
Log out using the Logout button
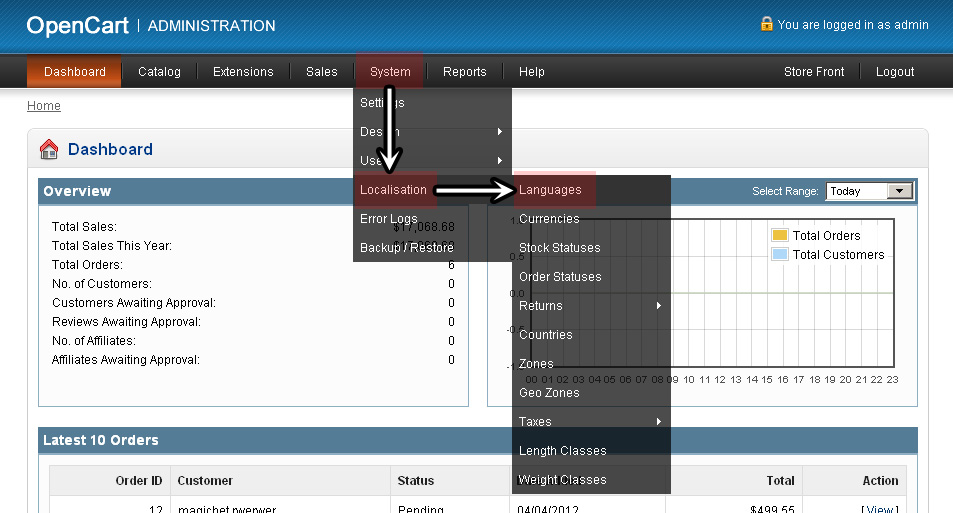tap(895, 72)
